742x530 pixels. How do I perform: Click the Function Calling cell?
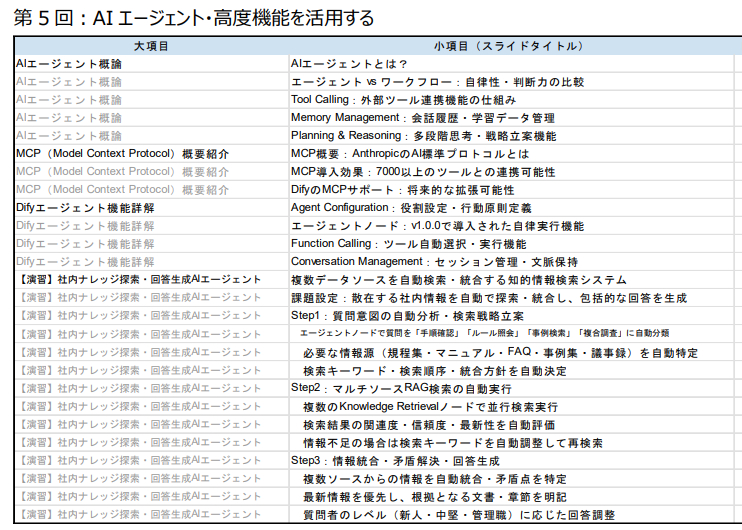pyautogui.click(x=408, y=244)
